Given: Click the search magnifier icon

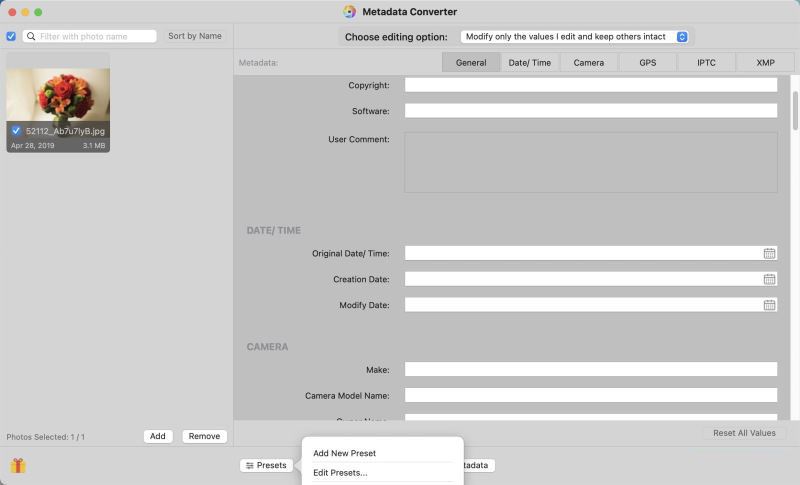Looking at the screenshot, I should [31, 36].
